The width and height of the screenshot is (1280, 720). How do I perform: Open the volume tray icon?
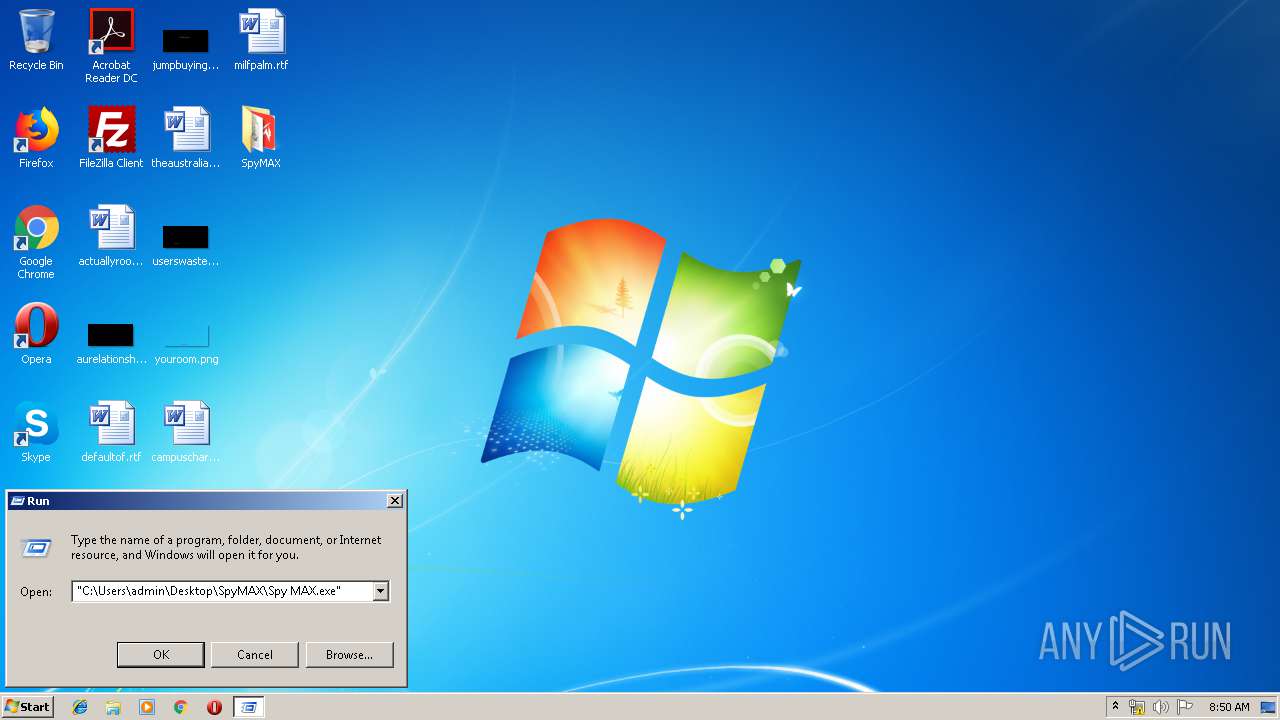(x=1161, y=707)
